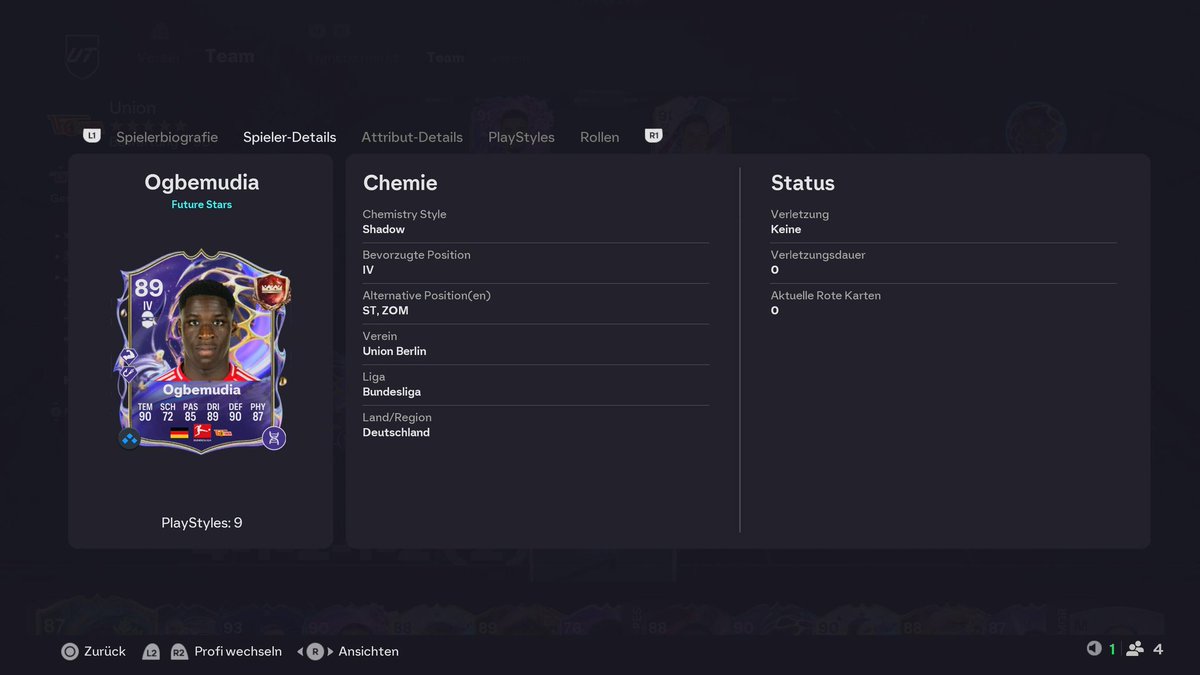Click the DEF 90 stat on card

click(x=235, y=411)
